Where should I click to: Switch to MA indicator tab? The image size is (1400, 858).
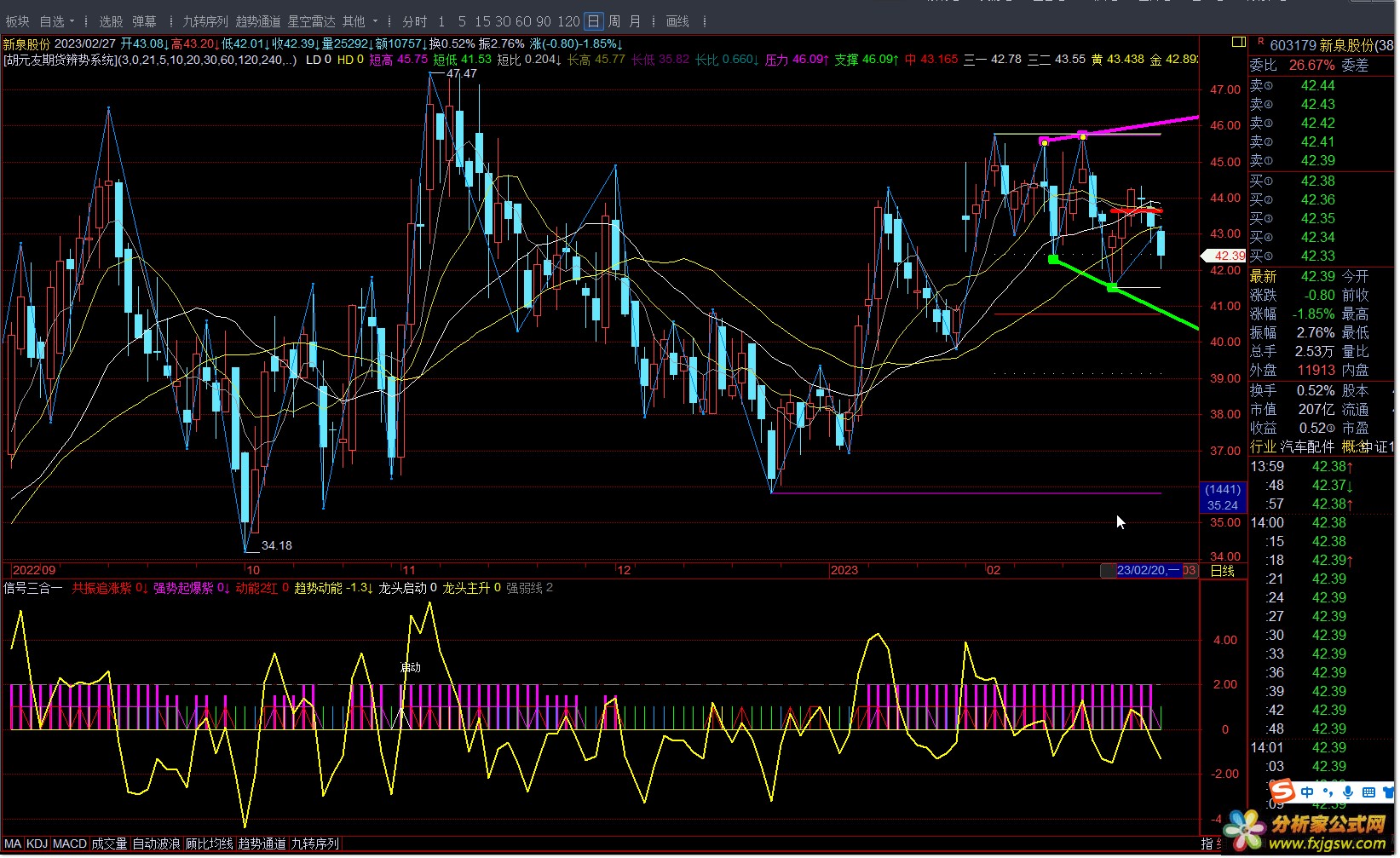coord(13,844)
